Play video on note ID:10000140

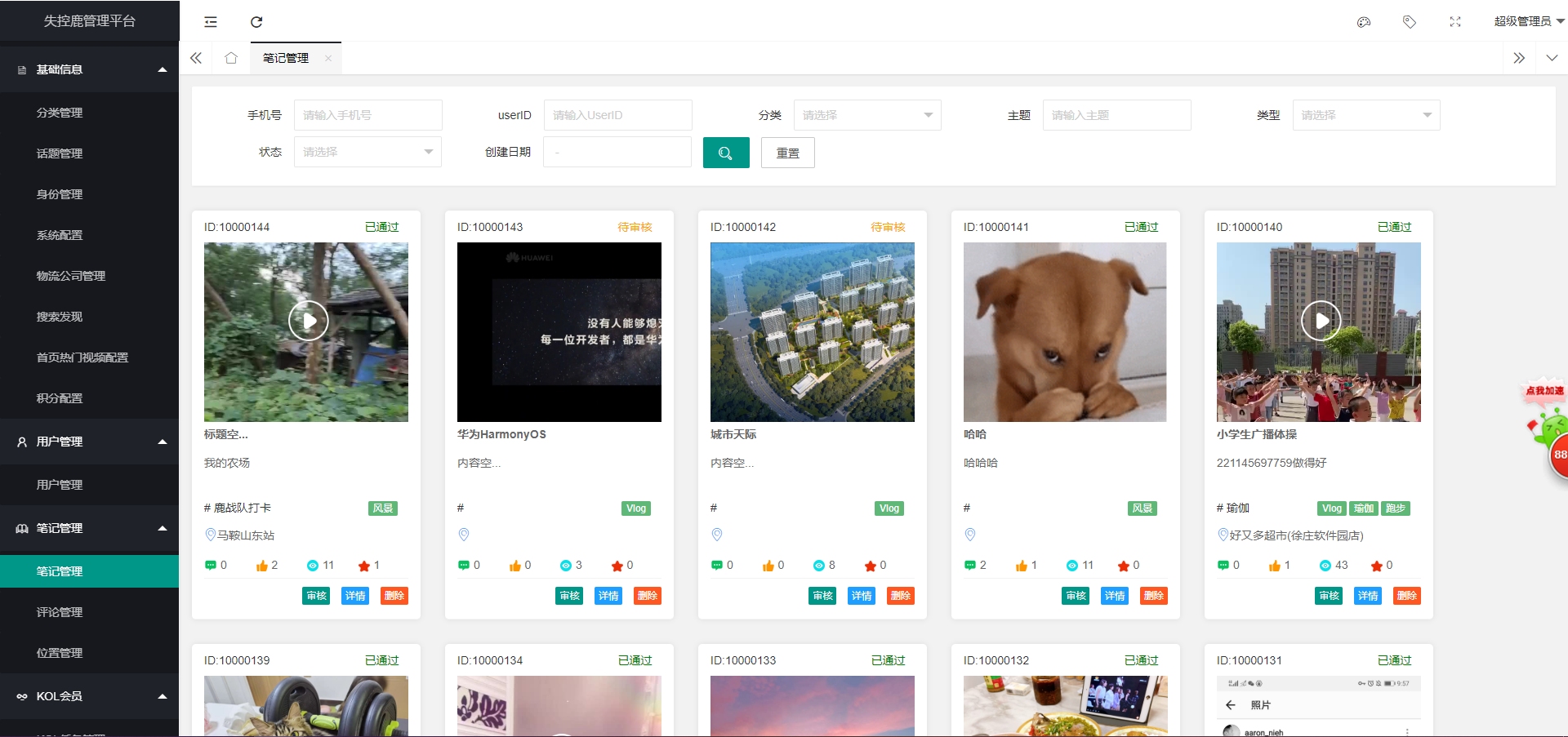(1321, 321)
